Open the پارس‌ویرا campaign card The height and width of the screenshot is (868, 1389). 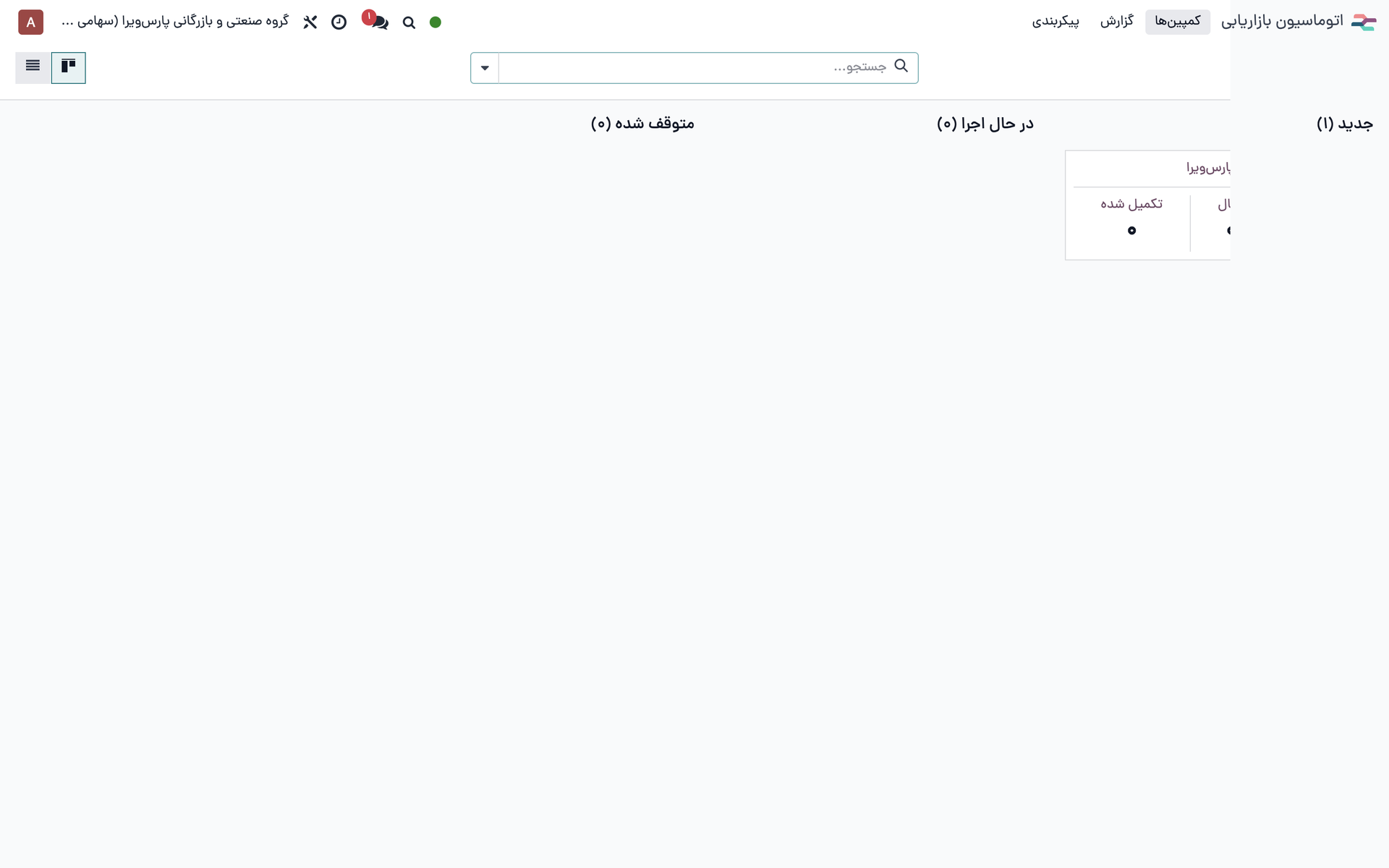(1148, 205)
